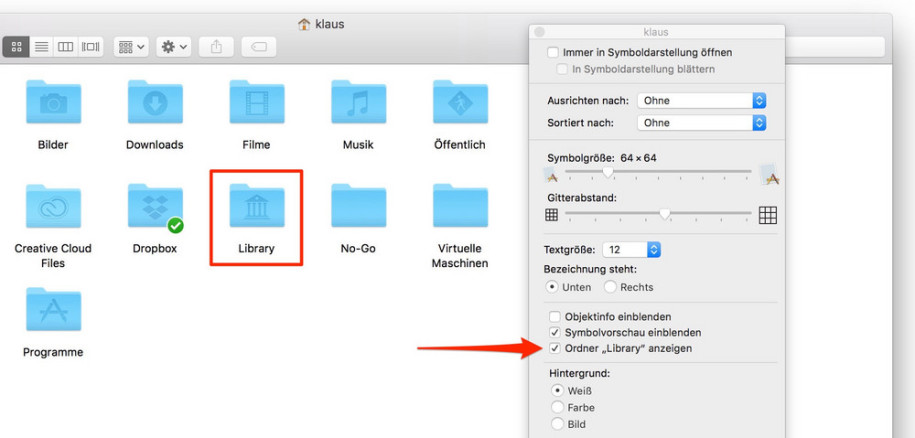Select Bild background radio
The width and height of the screenshot is (915, 438).
557,424
